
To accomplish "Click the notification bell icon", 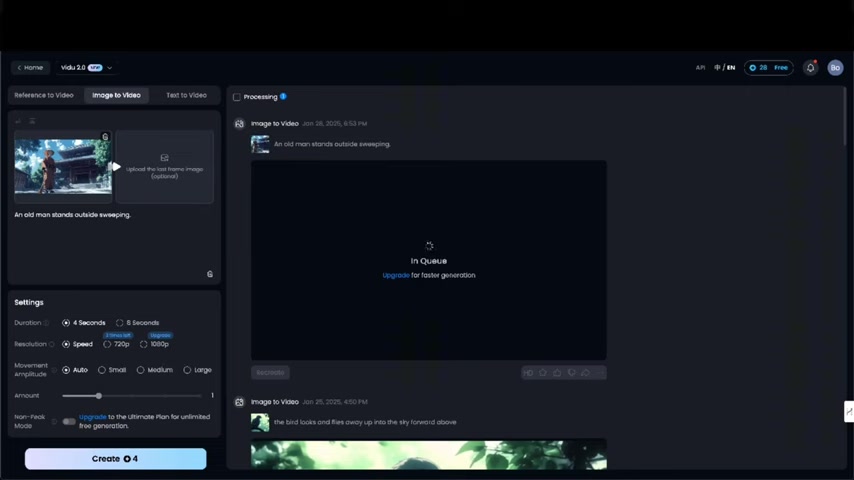I will [x=810, y=68].
